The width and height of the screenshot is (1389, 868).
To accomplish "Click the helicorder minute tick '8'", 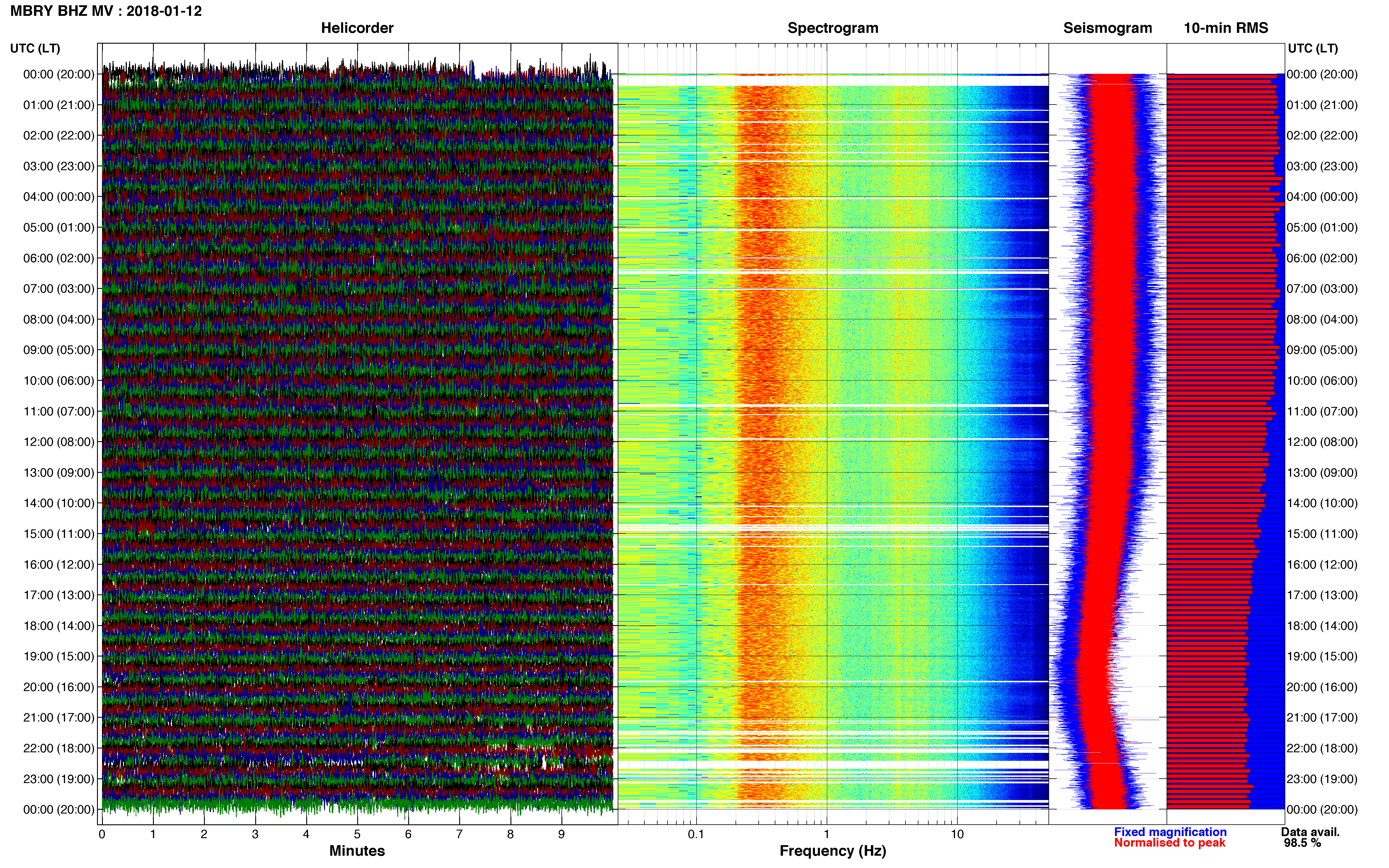I will click(x=510, y=835).
